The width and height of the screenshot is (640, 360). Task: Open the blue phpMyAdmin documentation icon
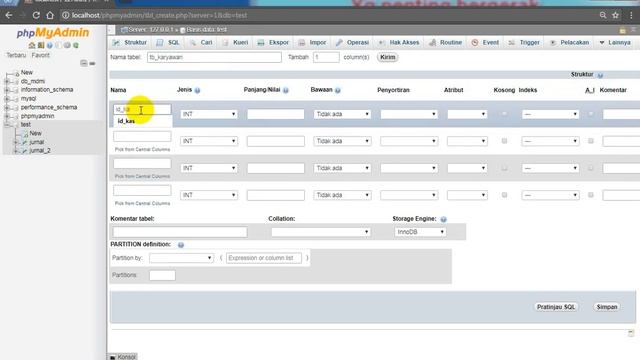click(49, 45)
